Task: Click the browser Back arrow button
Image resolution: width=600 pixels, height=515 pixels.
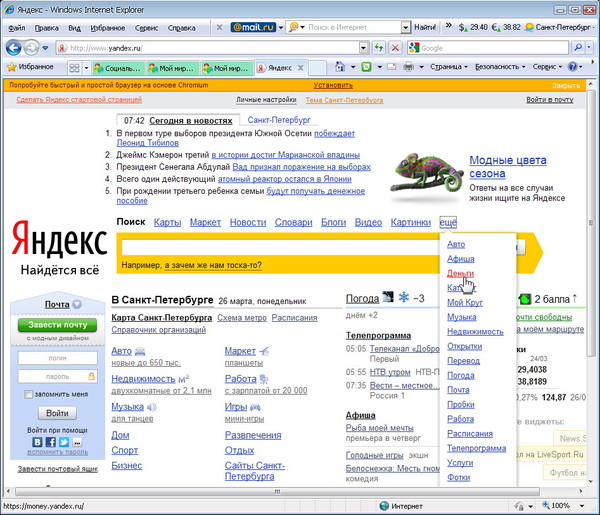Action: [x=14, y=48]
